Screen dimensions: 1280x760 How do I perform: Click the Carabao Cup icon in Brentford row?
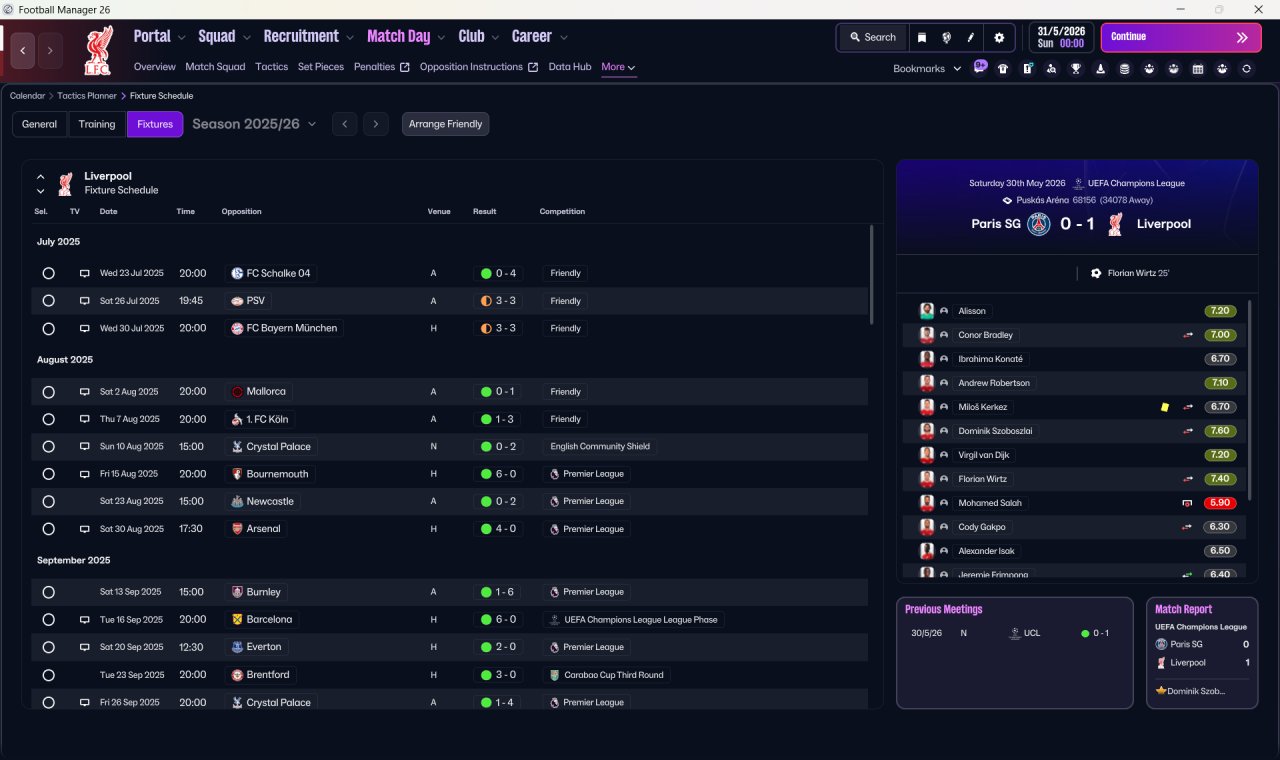click(x=554, y=675)
